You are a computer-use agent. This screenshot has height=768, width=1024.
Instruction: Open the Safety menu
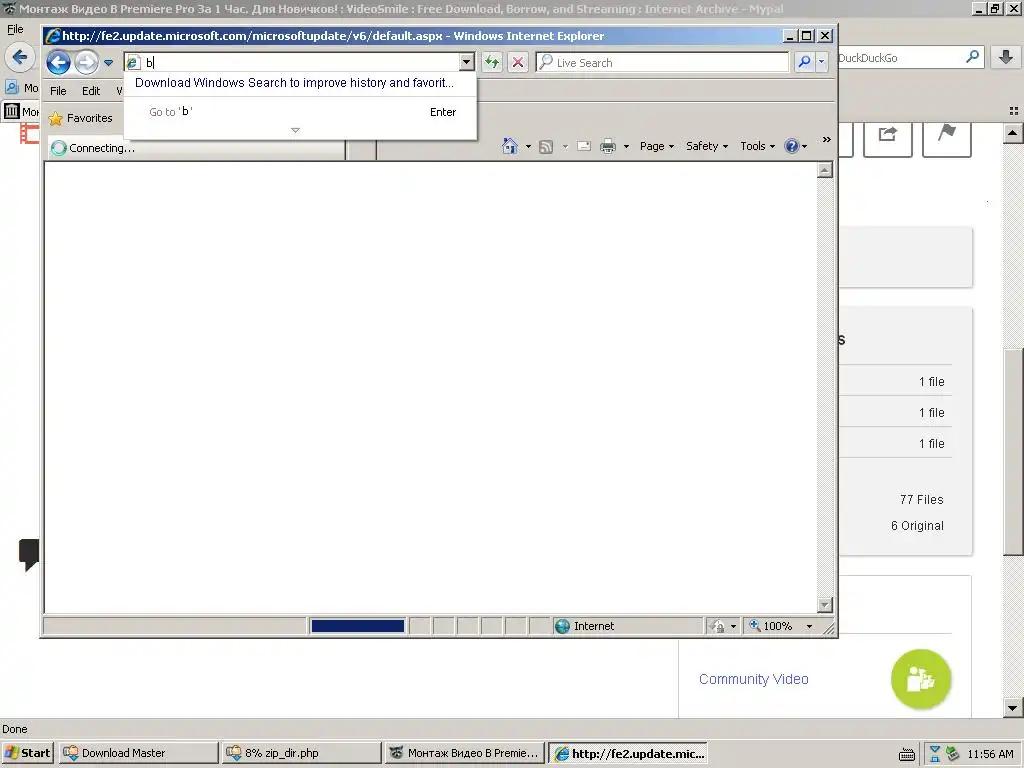707,146
